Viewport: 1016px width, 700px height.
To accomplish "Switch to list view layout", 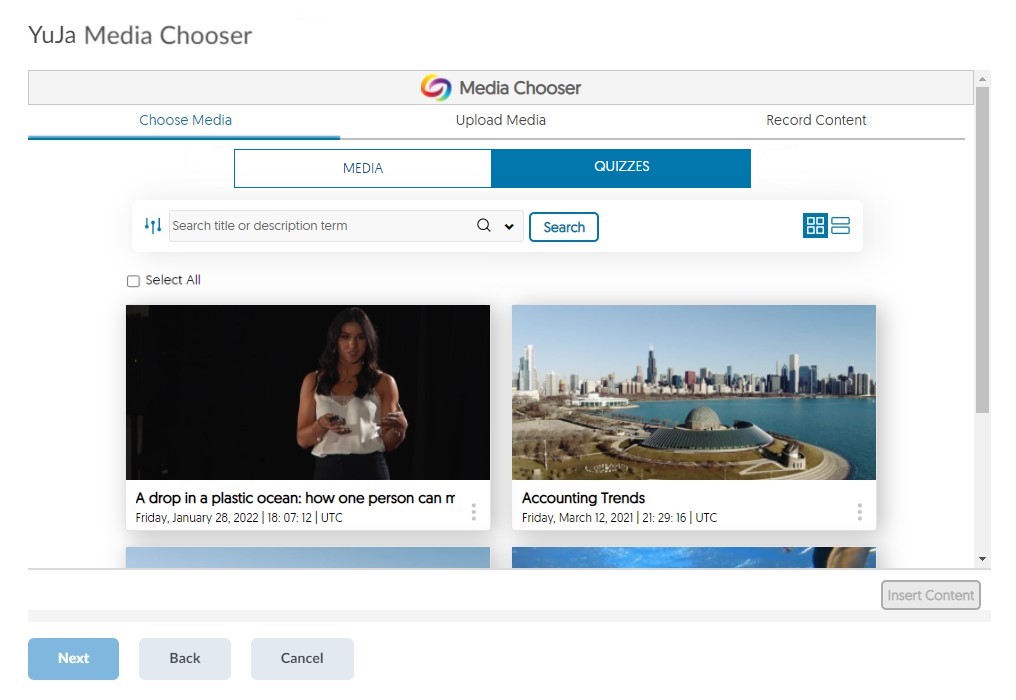I will click(841, 226).
